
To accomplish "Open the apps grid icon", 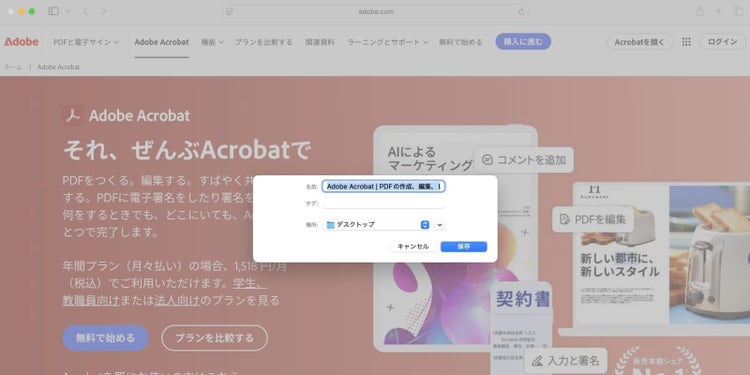I will pyautogui.click(x=686, y=42).
